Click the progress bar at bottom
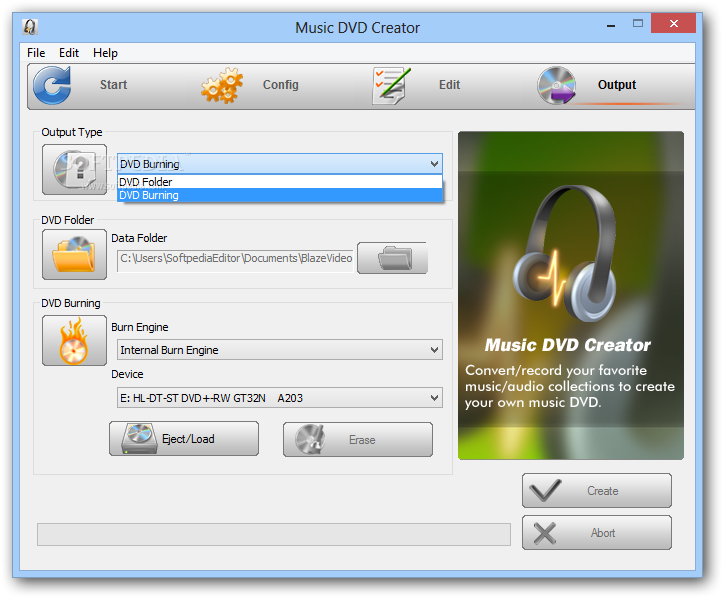Image resolution: width=723 pixels, height=598 pixels. point(274,534)
